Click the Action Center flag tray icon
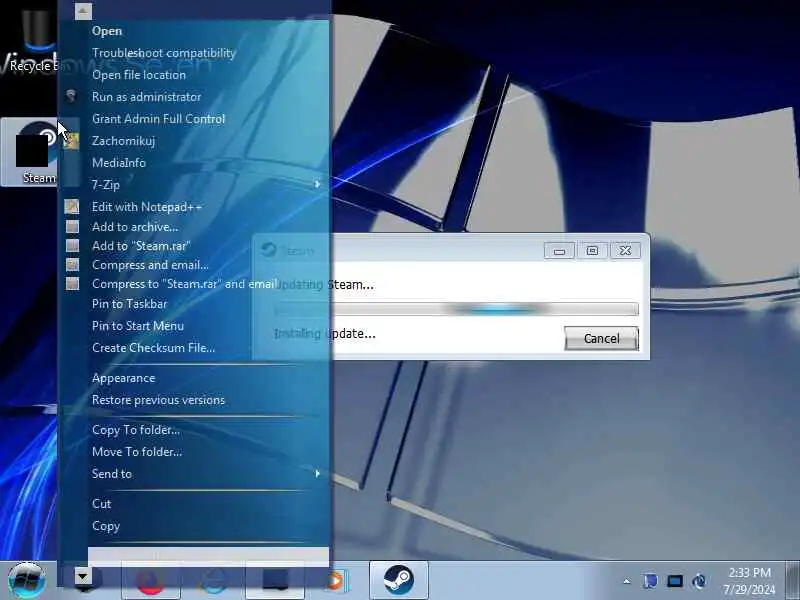800x600 pixels. (x=650, y=581)
